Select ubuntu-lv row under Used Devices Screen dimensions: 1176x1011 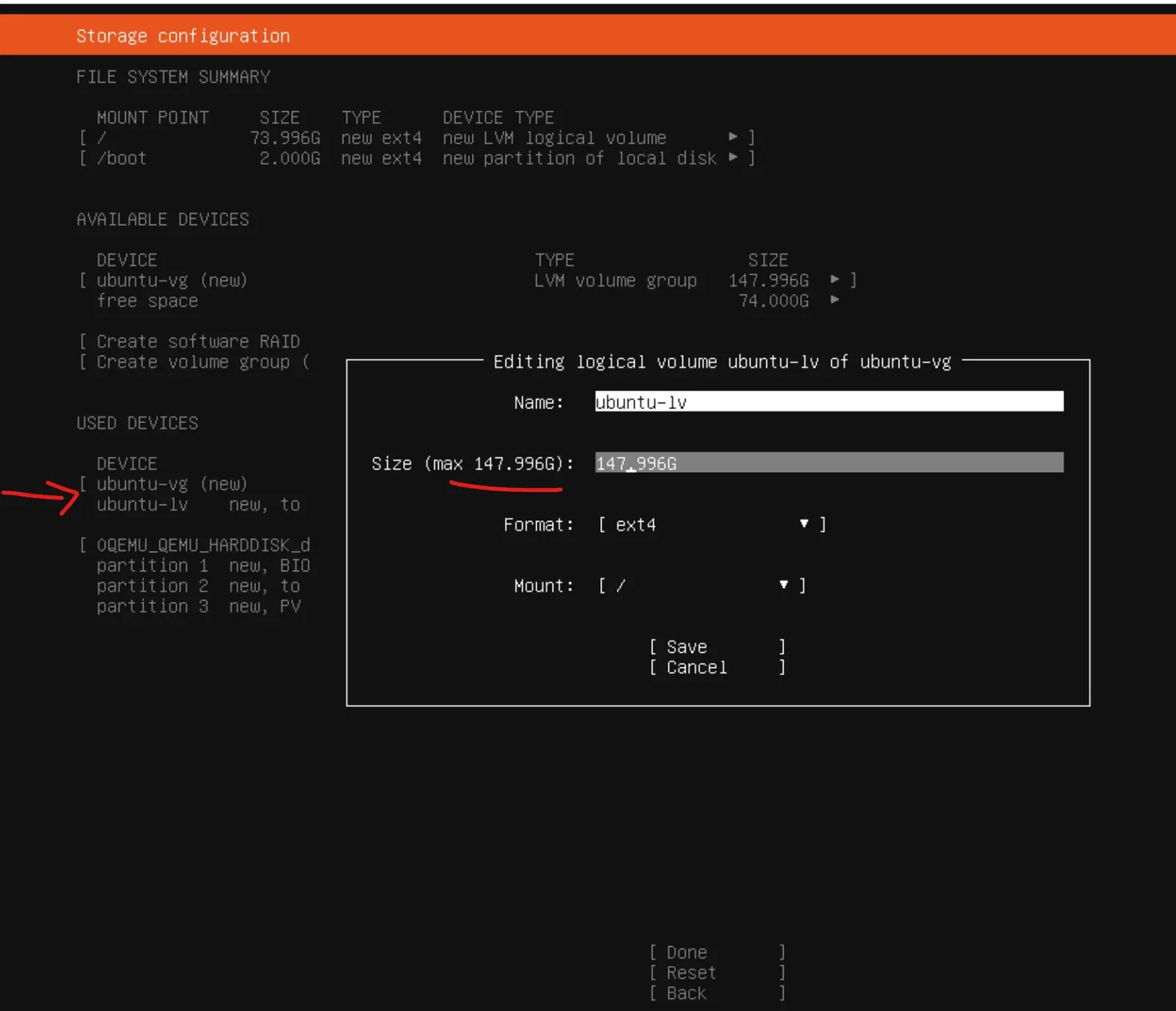point(198,504)
